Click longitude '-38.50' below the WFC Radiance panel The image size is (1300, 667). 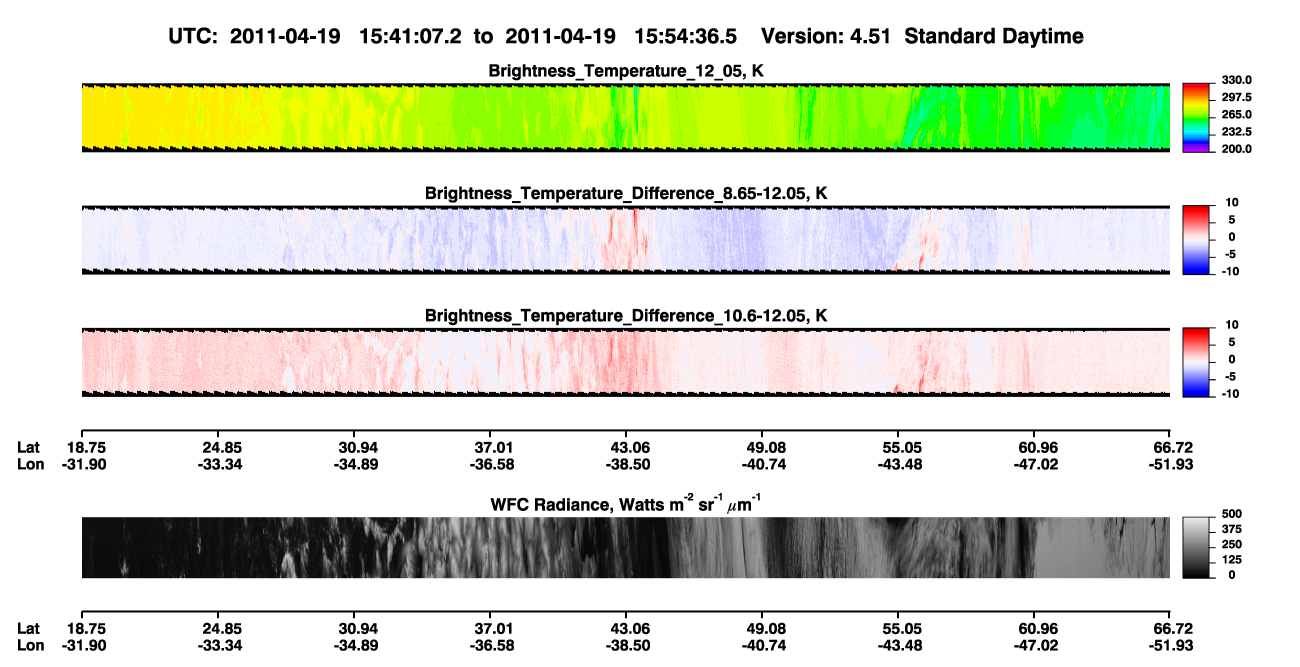(626, 646)
